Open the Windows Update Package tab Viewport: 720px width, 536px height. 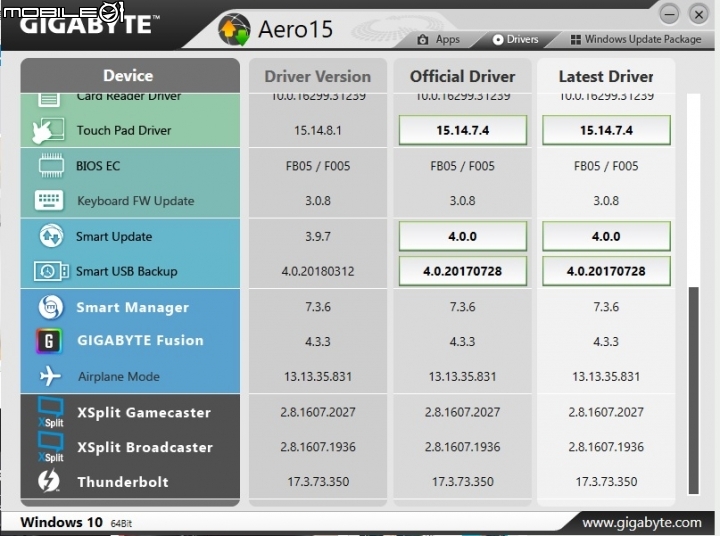tap(636, 39)
